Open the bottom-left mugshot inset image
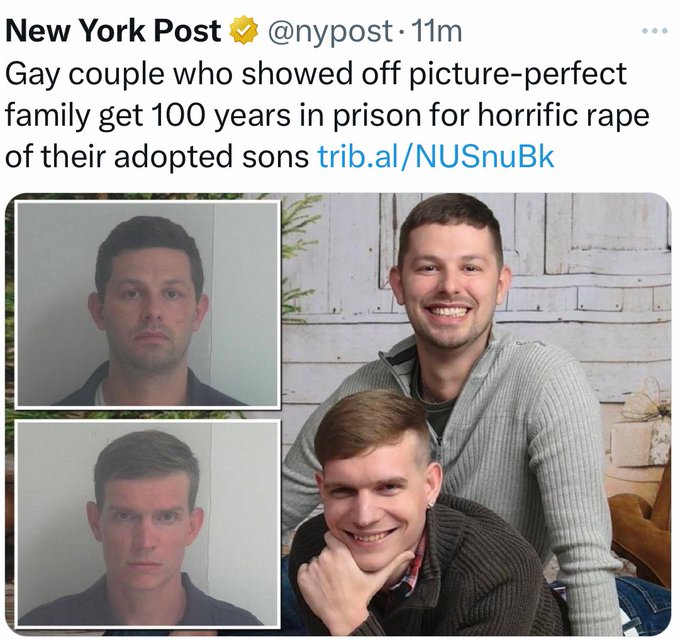The image size is (680, 640). pyautogui.click(x=147, y=524)
